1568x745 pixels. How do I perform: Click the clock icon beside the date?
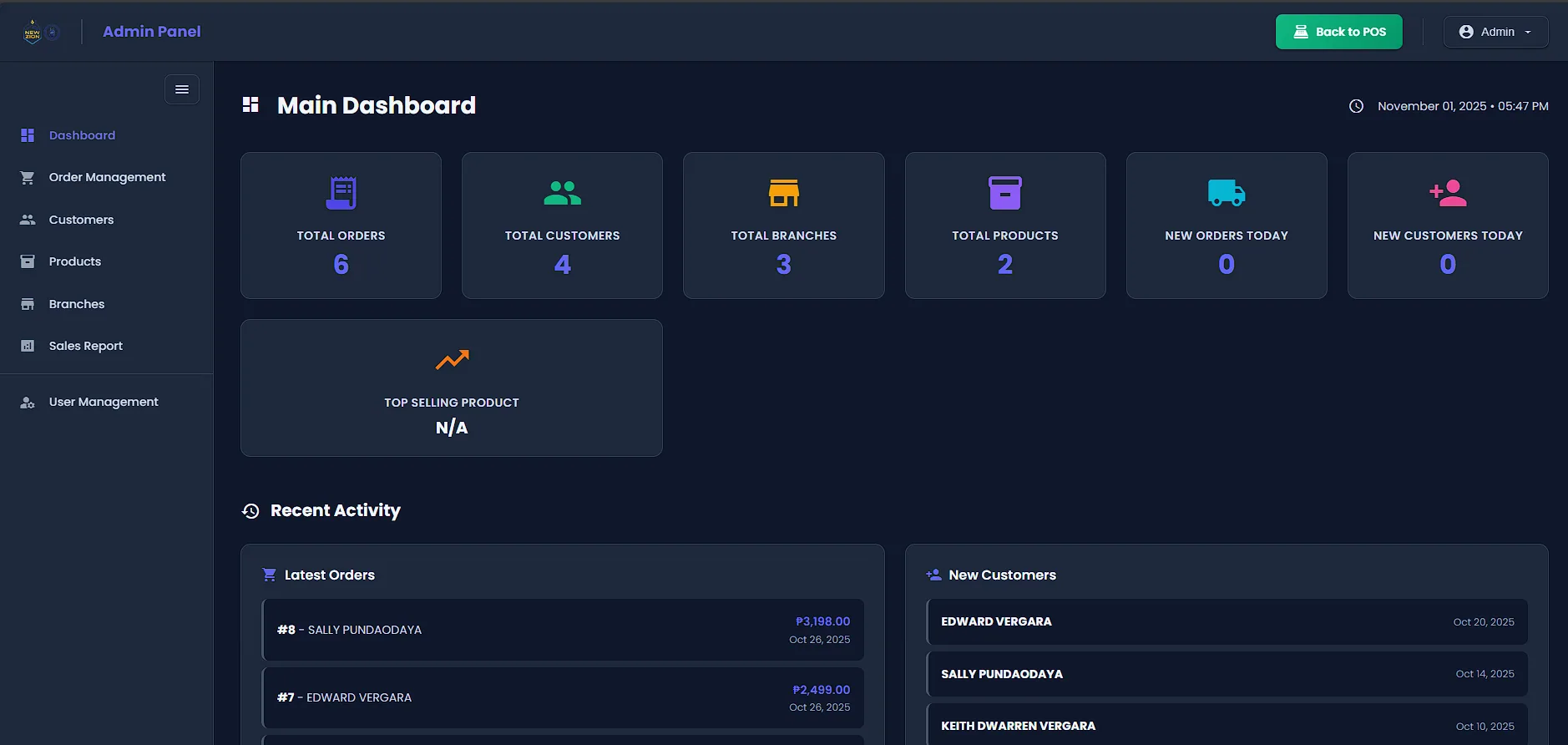(x=1356, y=106)
